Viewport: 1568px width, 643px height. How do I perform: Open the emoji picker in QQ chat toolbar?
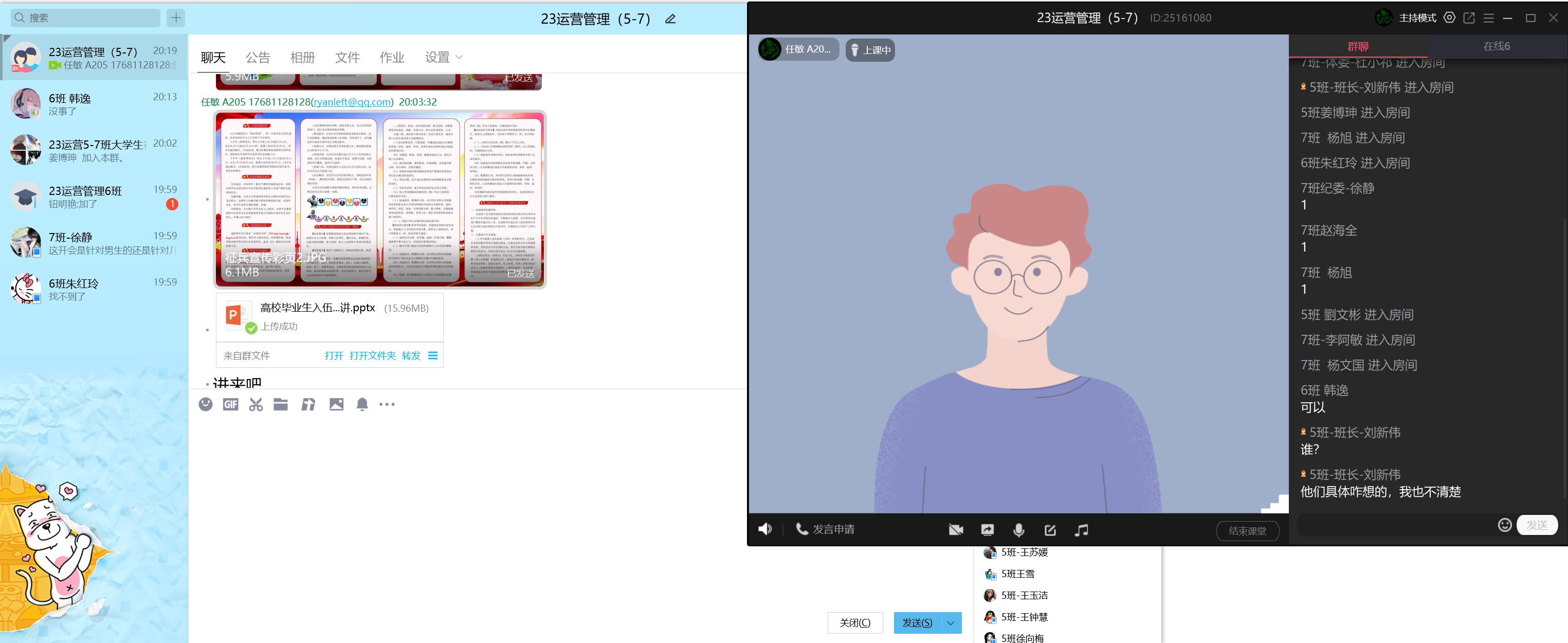(206, 404)
